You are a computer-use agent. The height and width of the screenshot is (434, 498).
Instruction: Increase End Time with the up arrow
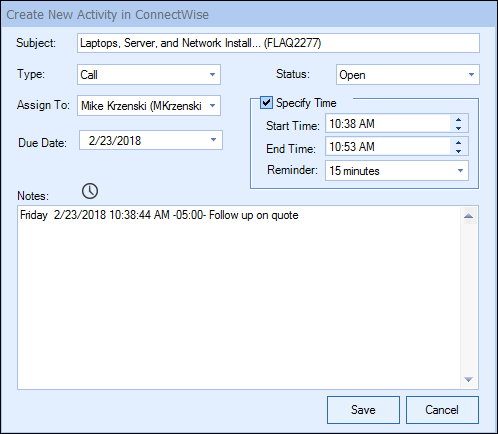point(459,142)
